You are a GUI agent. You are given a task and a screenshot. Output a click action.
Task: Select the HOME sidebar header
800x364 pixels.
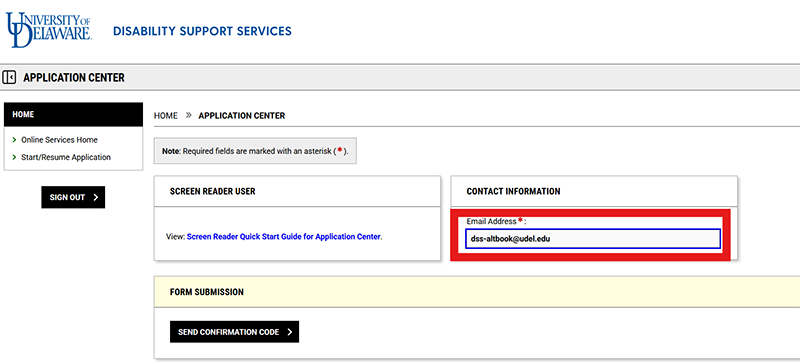pos(73,114)
